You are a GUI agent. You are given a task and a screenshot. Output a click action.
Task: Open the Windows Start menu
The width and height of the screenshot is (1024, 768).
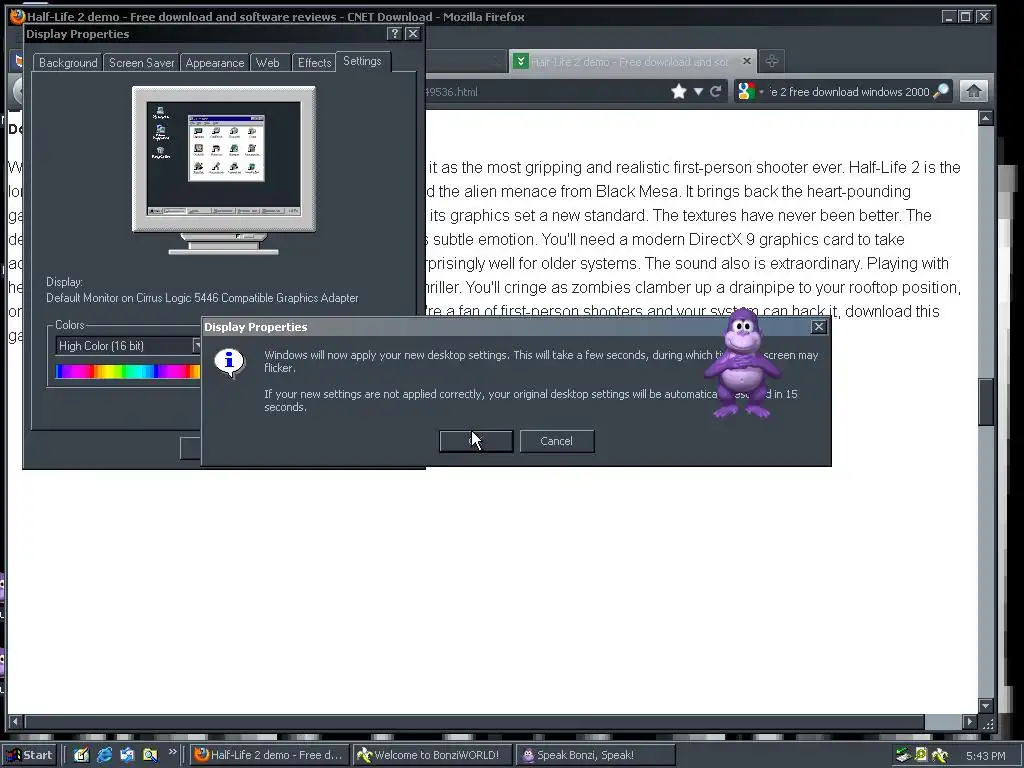click(x=31, y=755)
